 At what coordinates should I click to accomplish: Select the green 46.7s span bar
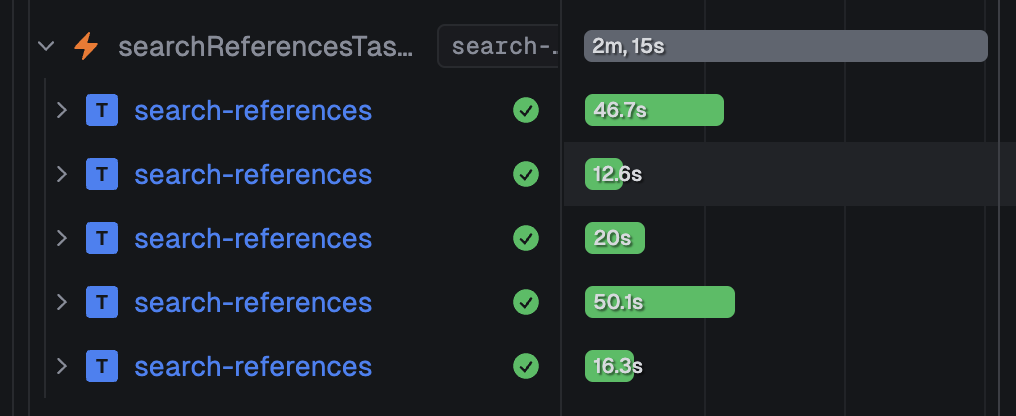click(654, 110)
